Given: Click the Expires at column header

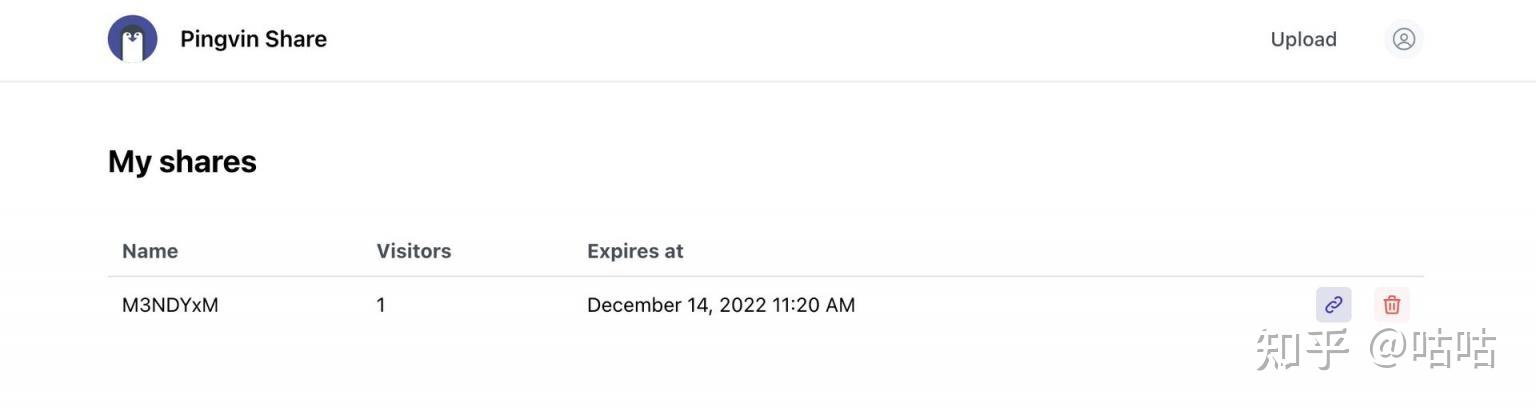Looking at the screenshot, I should [635, 251].
